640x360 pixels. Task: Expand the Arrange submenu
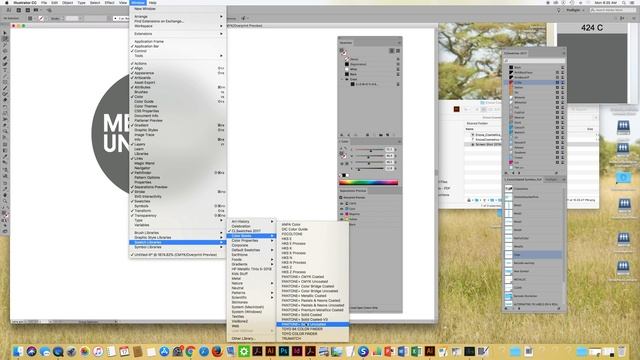(178, 16)
